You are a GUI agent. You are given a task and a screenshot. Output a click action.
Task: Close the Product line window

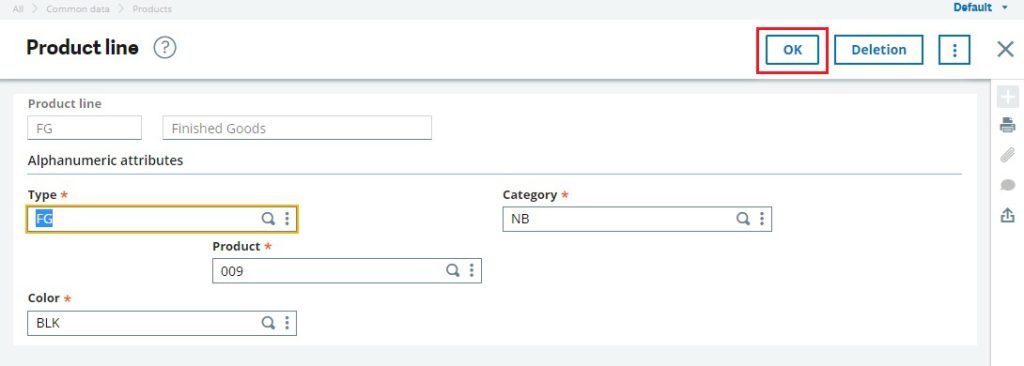click(x=1005, y=49)
